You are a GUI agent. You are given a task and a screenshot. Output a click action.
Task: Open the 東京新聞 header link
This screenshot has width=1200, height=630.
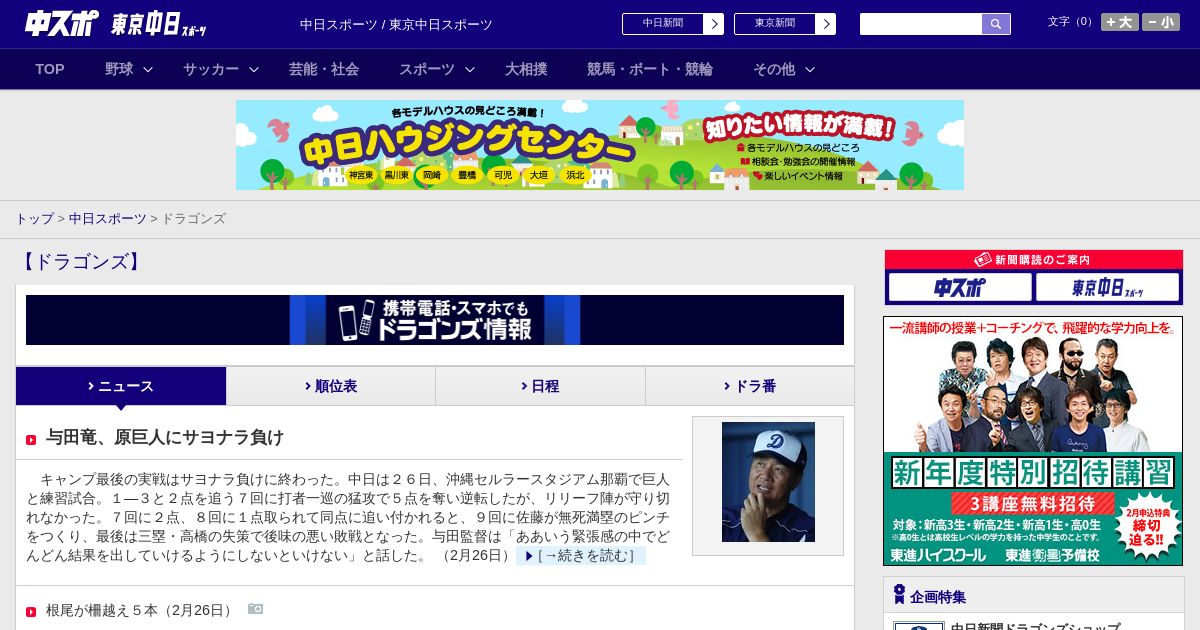784,24
